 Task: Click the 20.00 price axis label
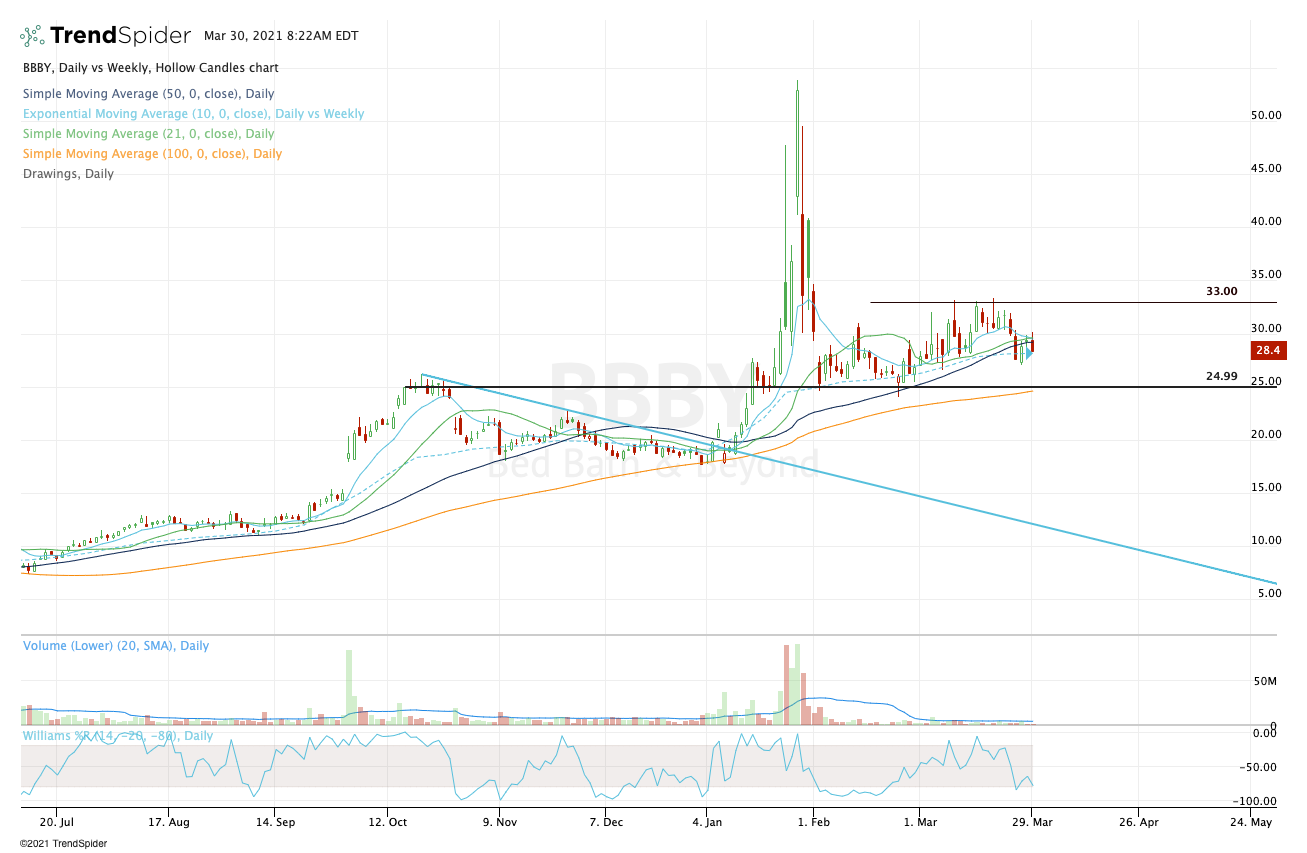(1266, 434)
